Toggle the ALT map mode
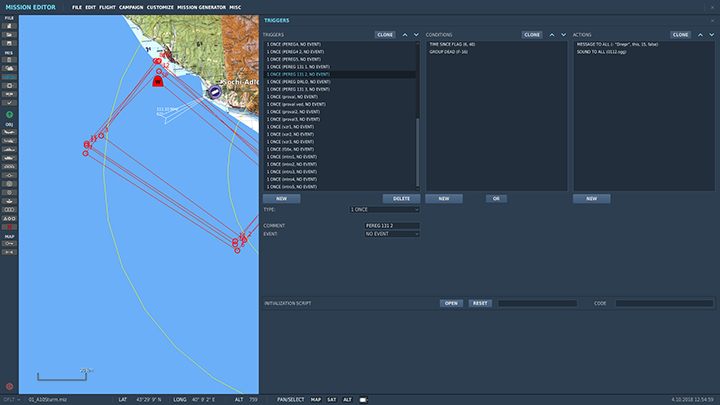 tap(347, 399)
